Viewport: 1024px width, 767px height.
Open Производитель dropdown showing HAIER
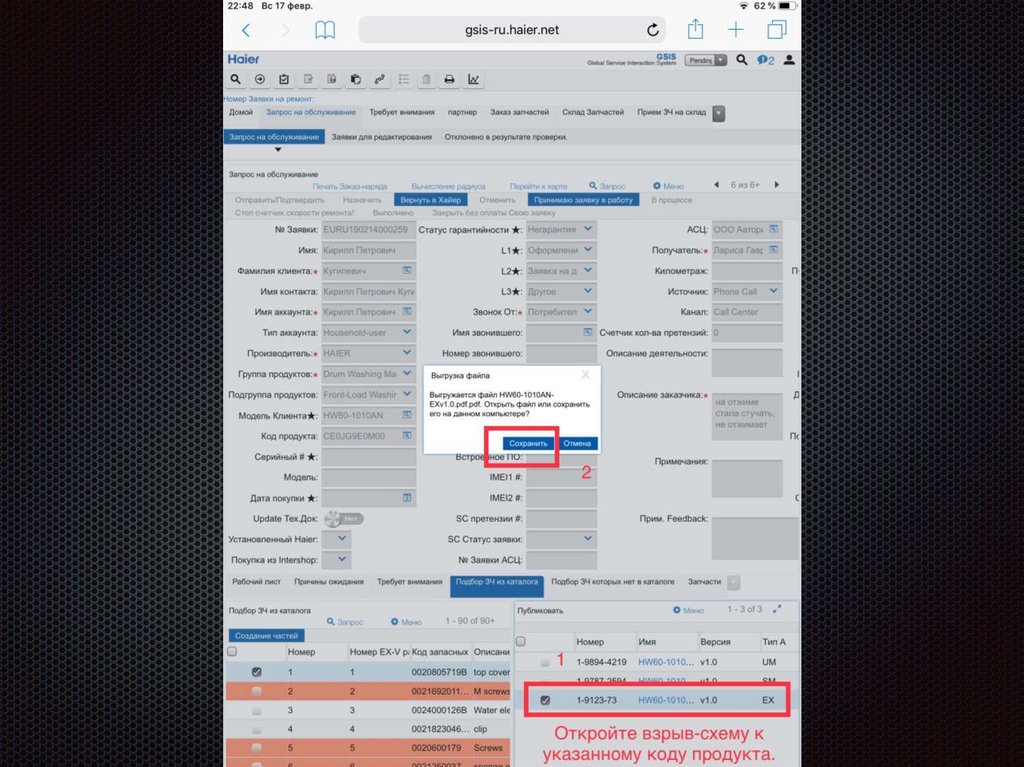pos(407,353)
